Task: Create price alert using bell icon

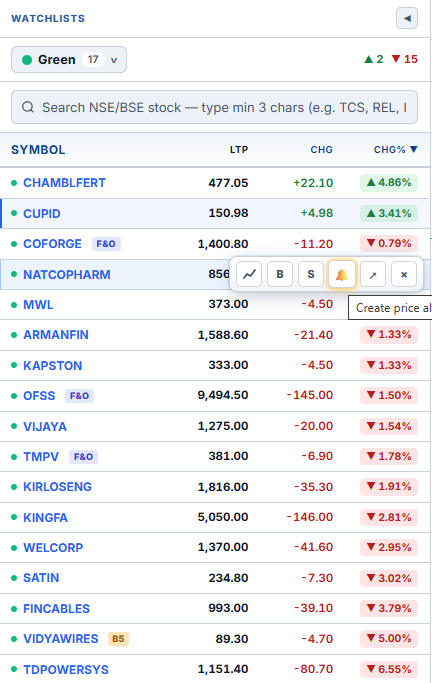Action: click(x=342, y=274)
